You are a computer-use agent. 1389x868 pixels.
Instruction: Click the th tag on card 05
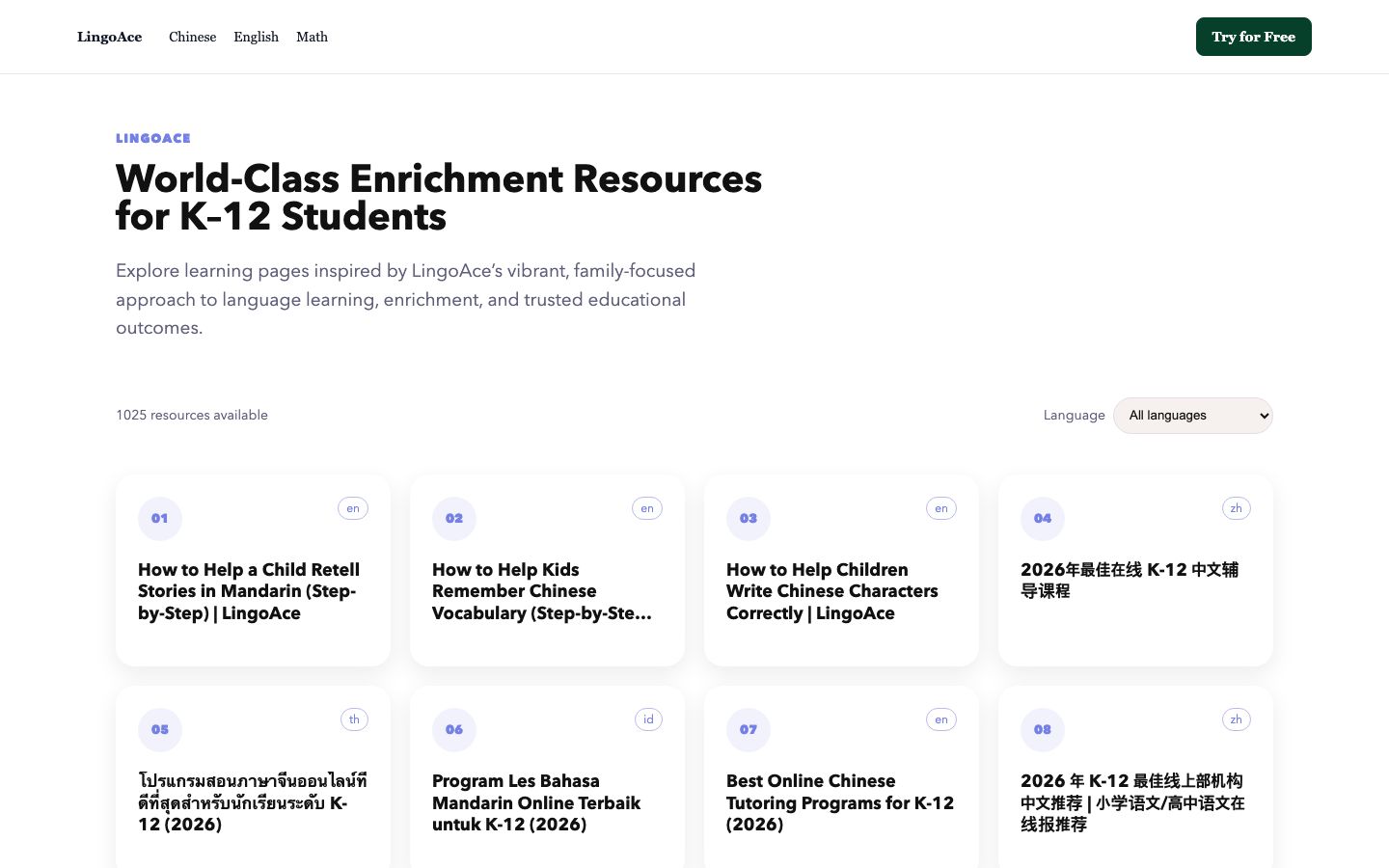(x=354, y=719)
